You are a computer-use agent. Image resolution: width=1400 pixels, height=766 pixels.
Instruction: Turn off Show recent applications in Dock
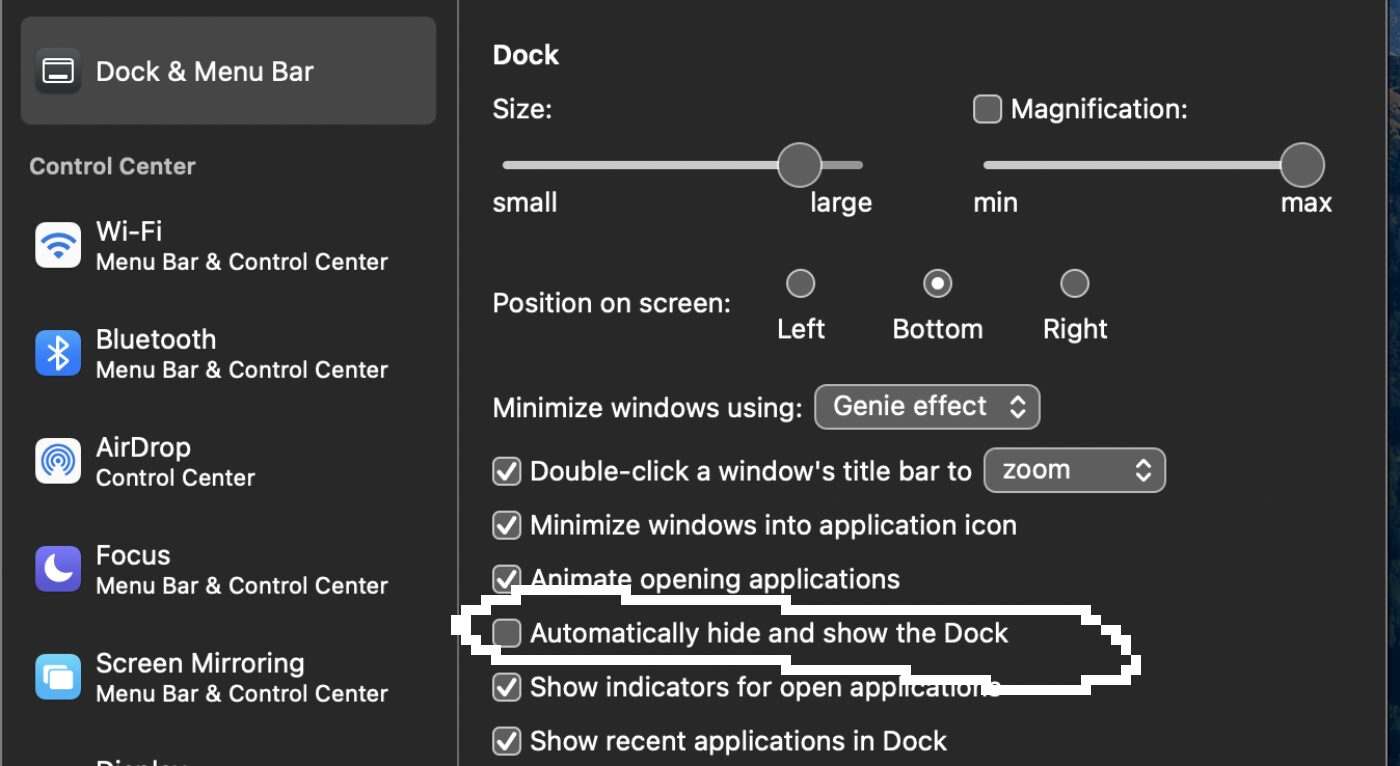click(x=507, y=741)
